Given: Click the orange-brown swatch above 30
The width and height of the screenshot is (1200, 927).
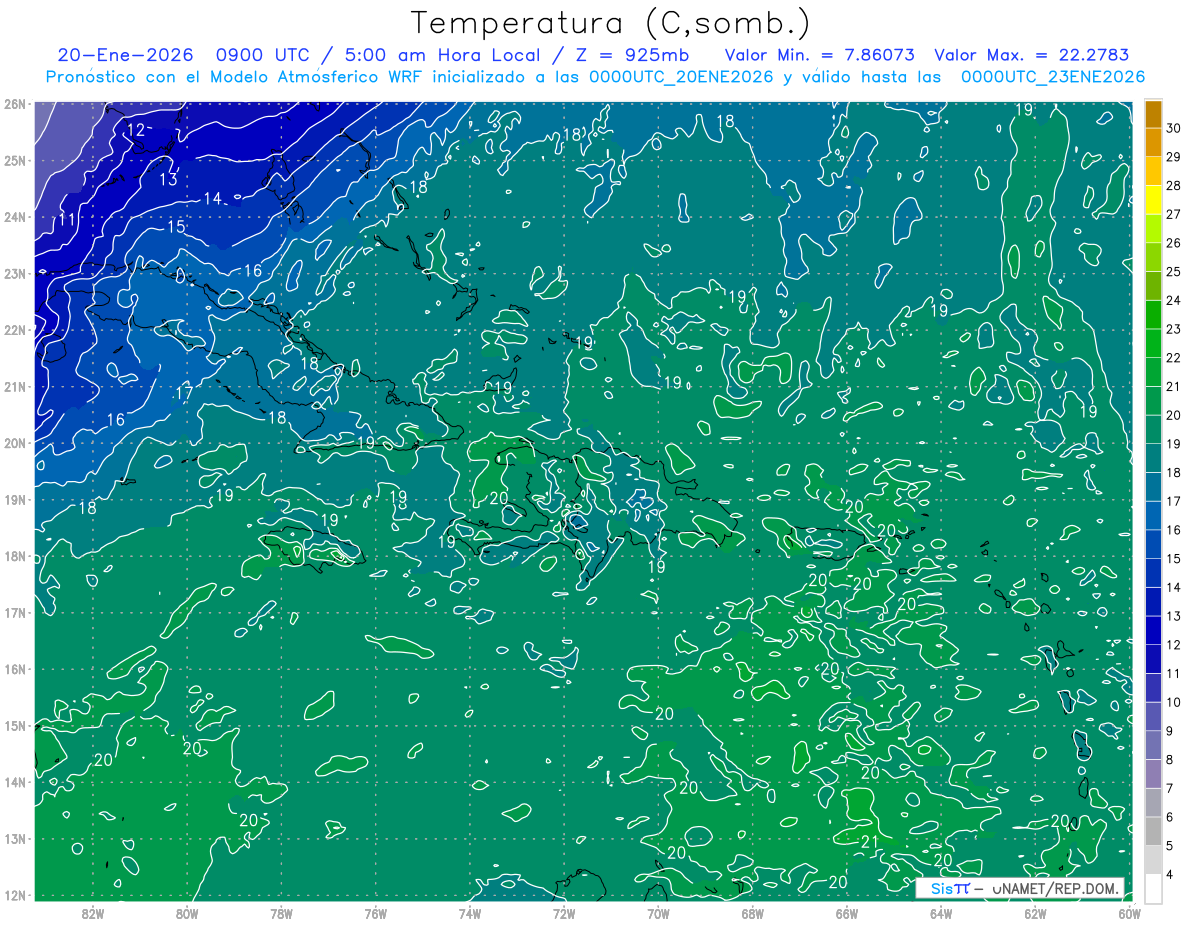Looking at the screenshot, I should point(1153,114).
